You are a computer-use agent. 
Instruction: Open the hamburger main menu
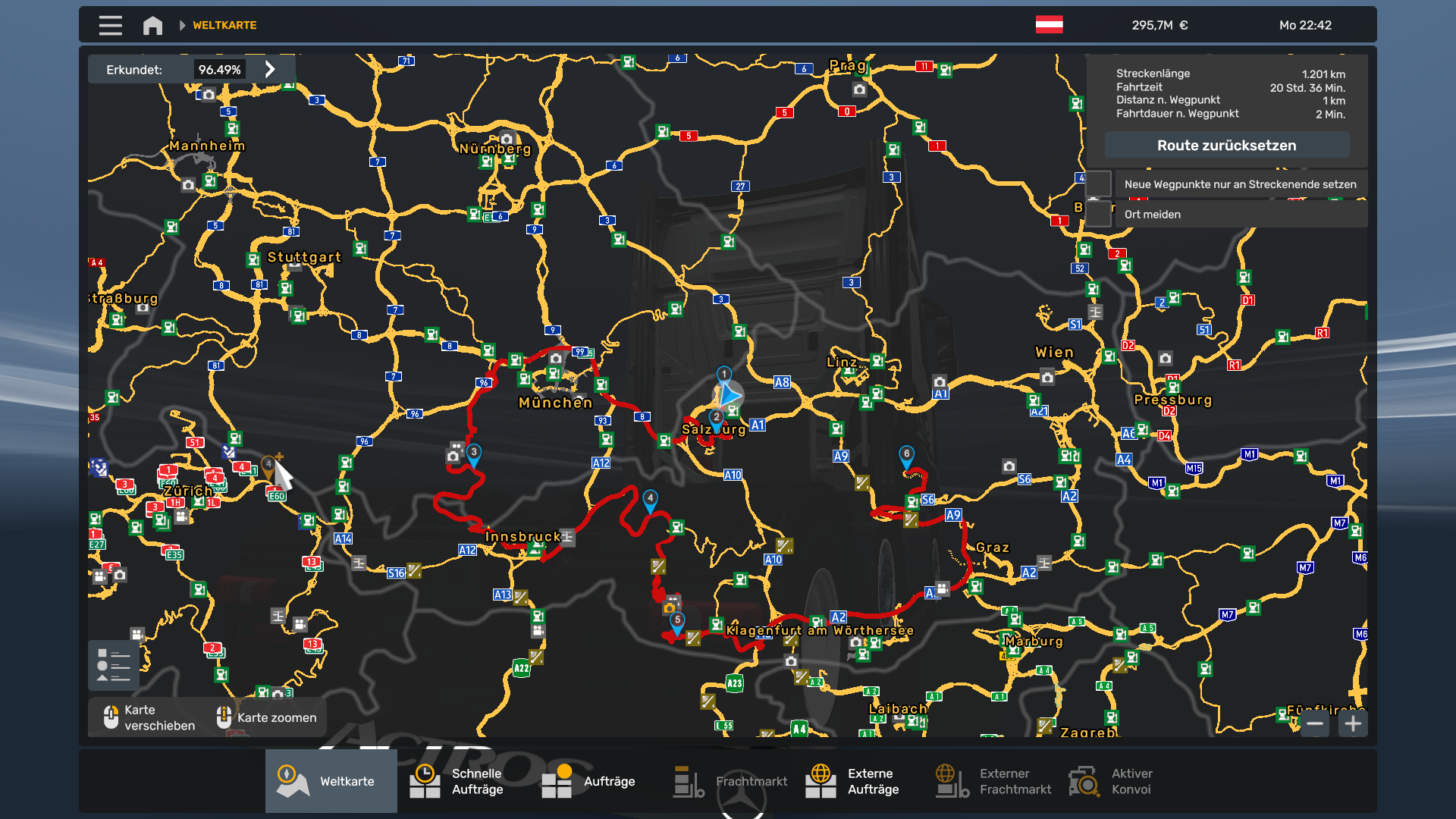(x=110, y=25)
